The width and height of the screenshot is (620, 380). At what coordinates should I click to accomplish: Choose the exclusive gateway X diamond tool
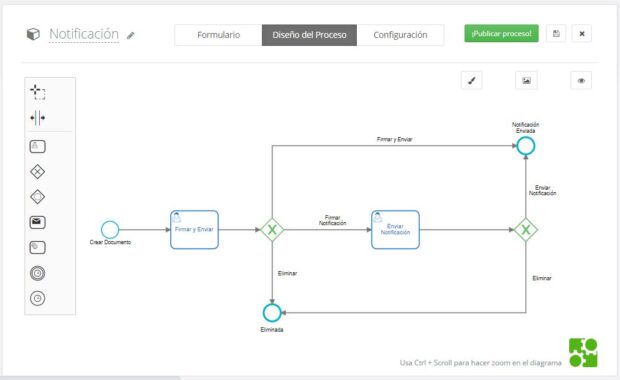coord(38,172)
